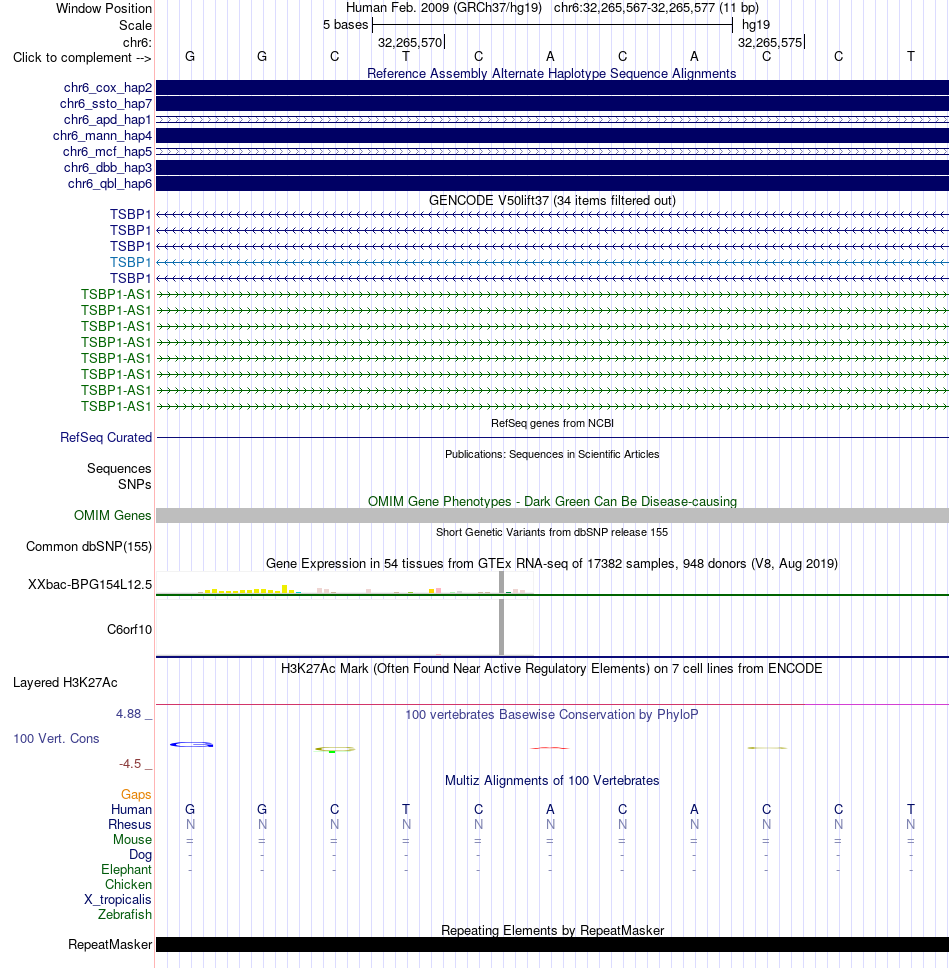950x968 pixels.
Task: Open 100 vertebrates Basewise Conservation title
Action: pos(552,714)
